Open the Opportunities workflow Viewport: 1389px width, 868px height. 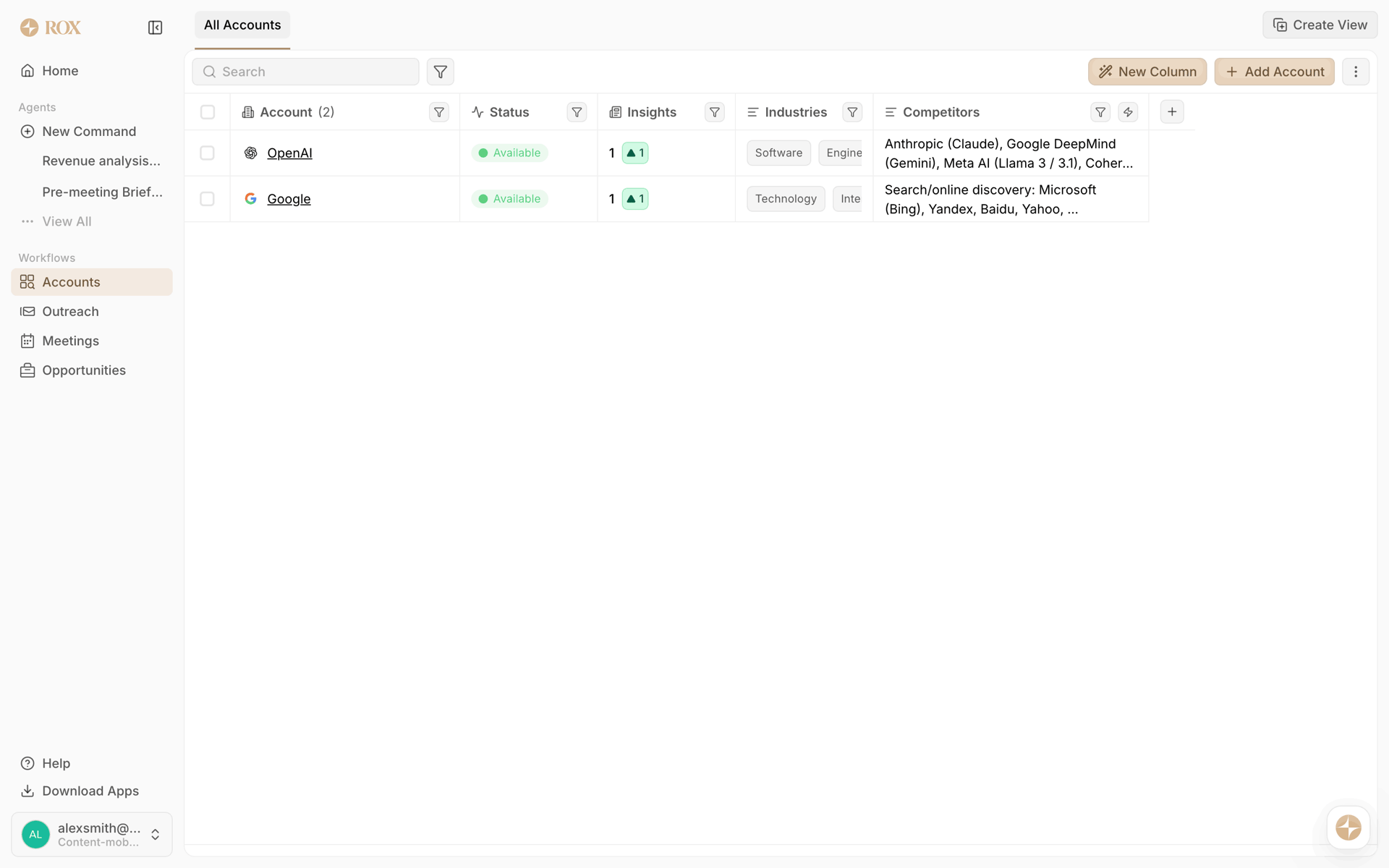92,370
